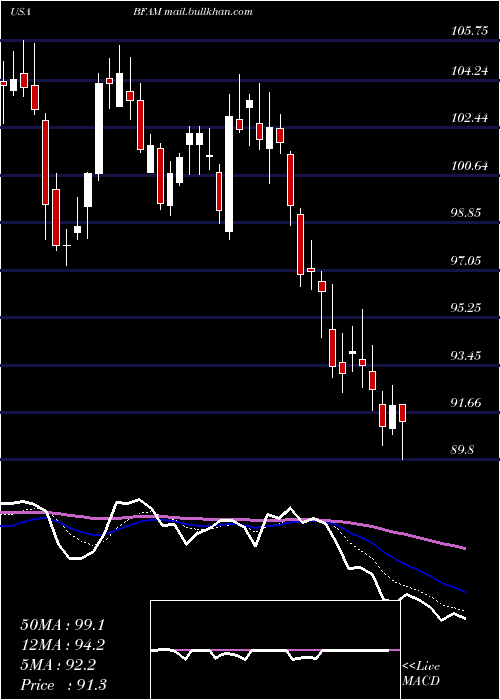
Task: Click the 100.64 price axis label
Action: coord(470,166)
